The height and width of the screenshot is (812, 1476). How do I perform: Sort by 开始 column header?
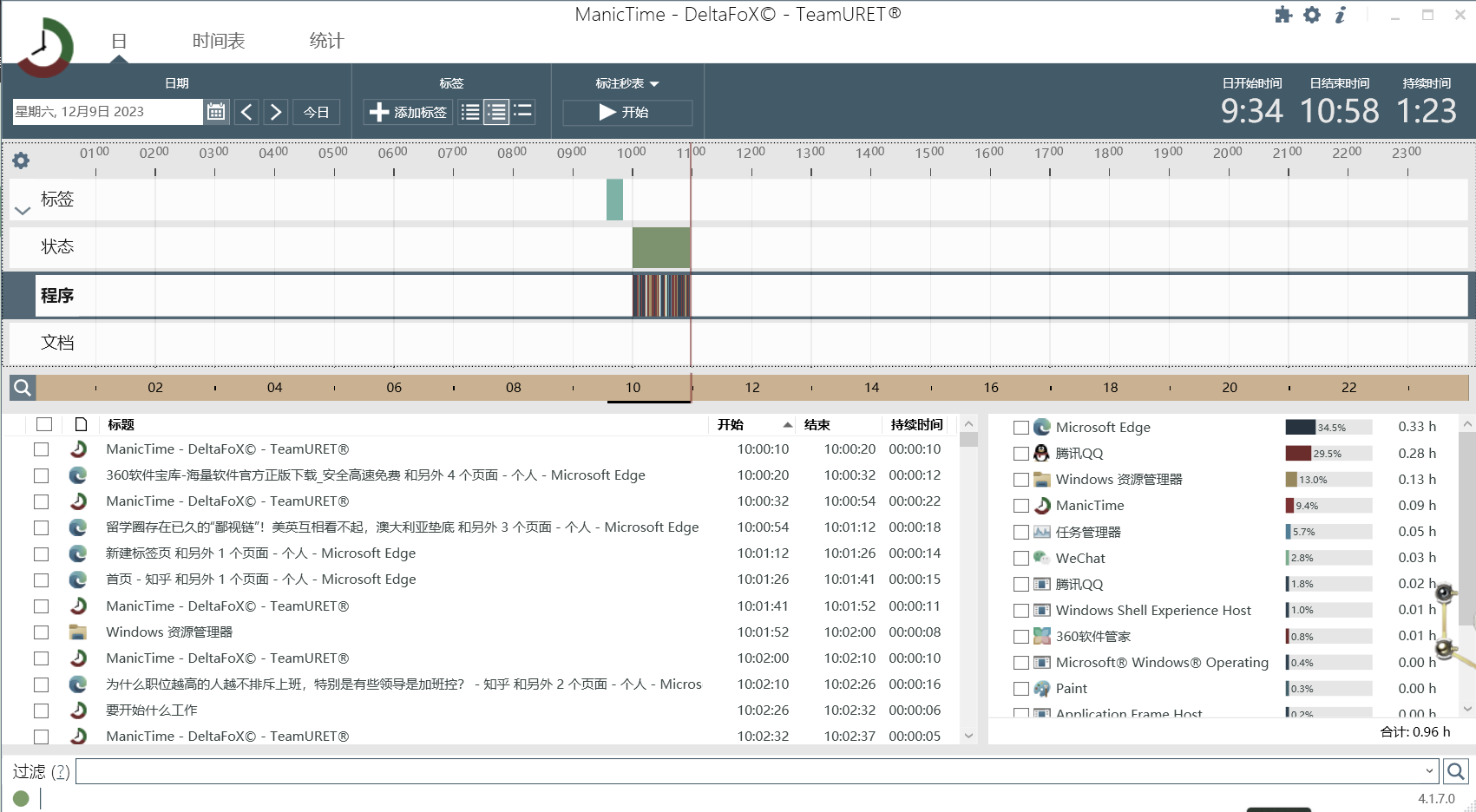[x=753, y=424]
